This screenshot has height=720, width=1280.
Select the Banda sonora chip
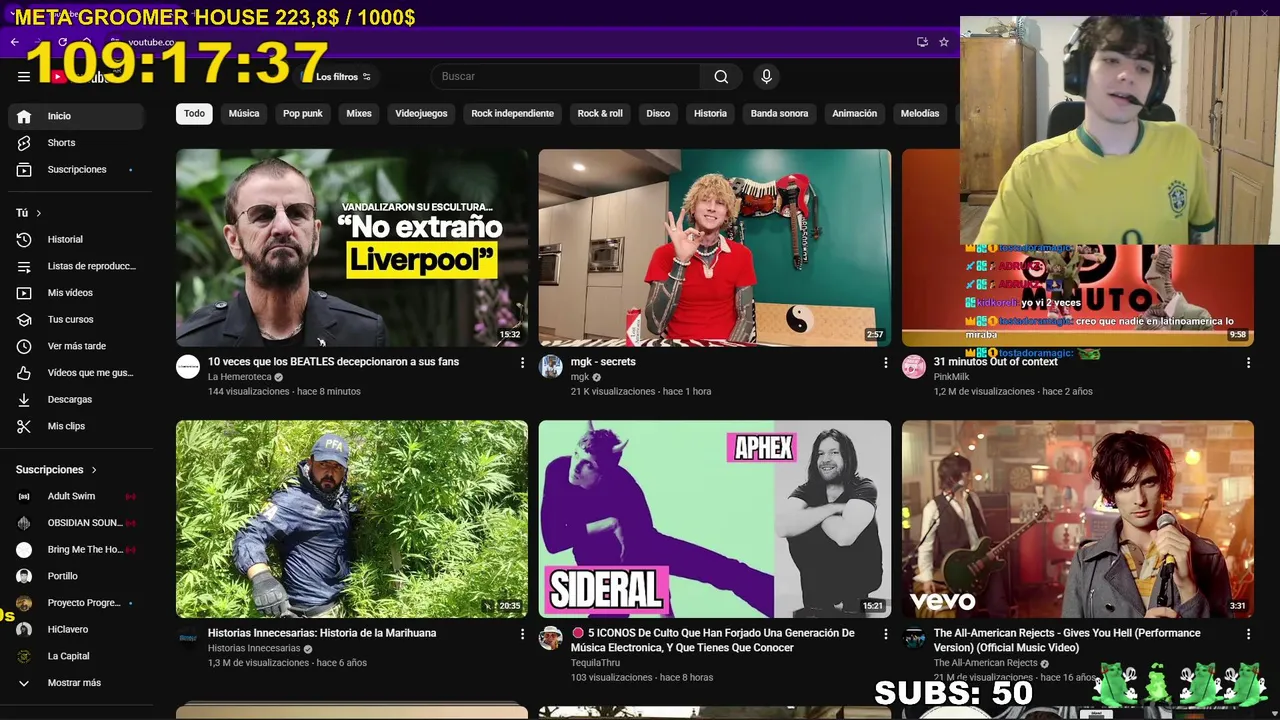click(x=779, y=114)
